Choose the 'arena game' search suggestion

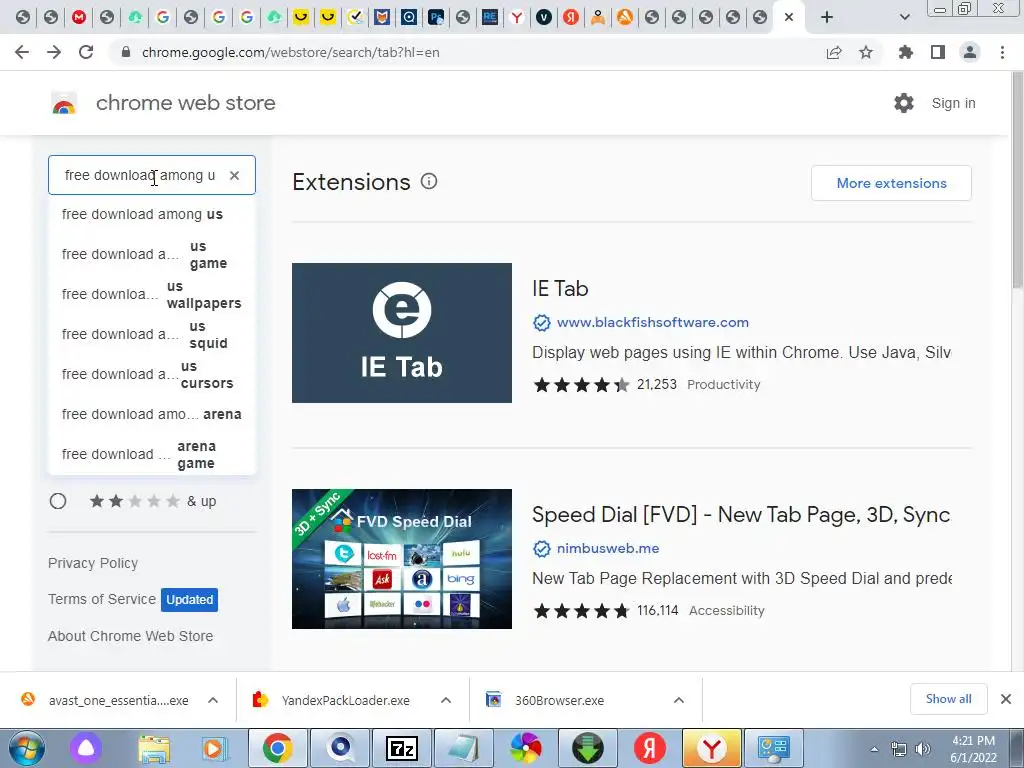tap(152, 455)
